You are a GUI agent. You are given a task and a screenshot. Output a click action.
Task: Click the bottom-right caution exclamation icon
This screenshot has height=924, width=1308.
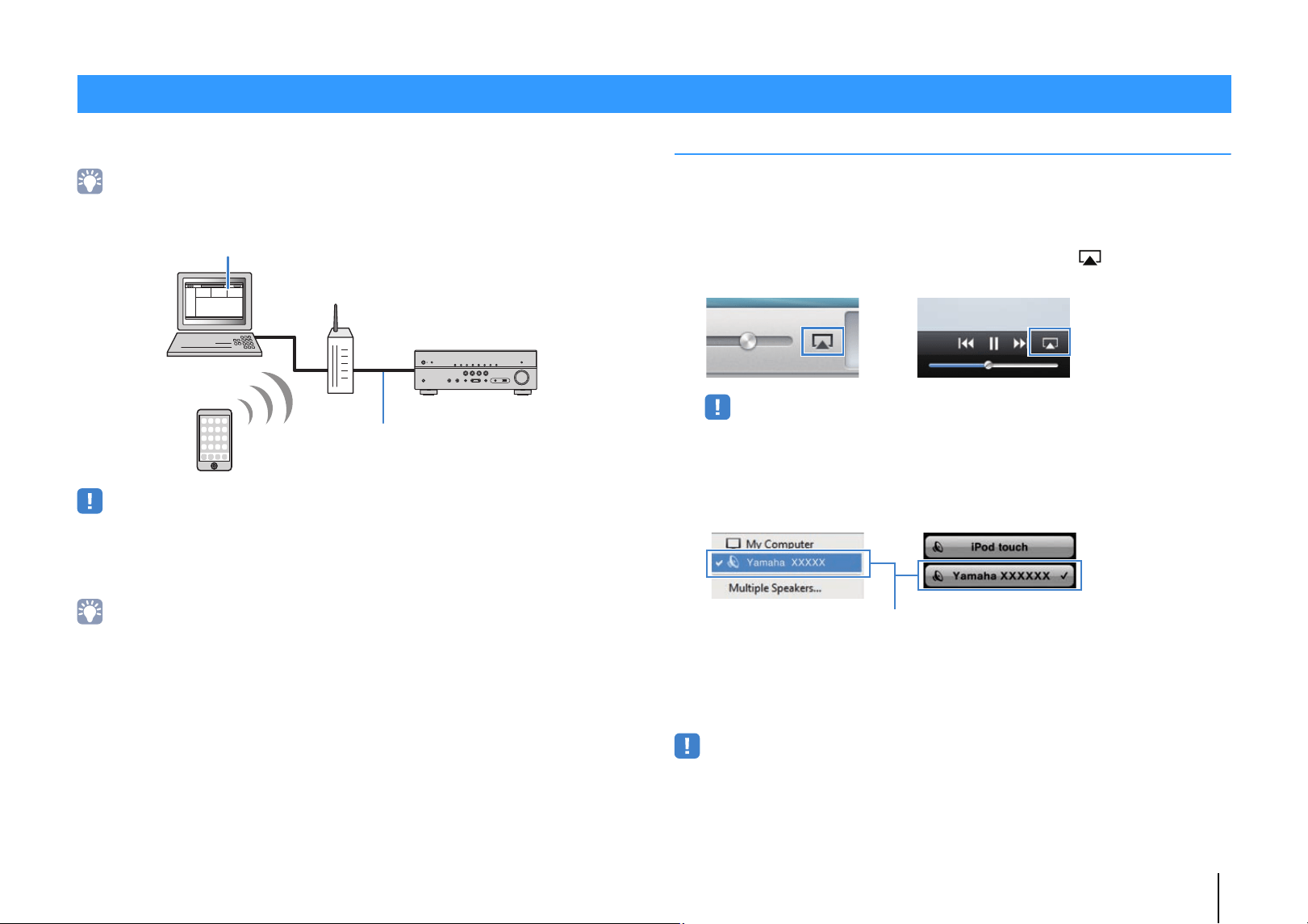pos(687,746)
